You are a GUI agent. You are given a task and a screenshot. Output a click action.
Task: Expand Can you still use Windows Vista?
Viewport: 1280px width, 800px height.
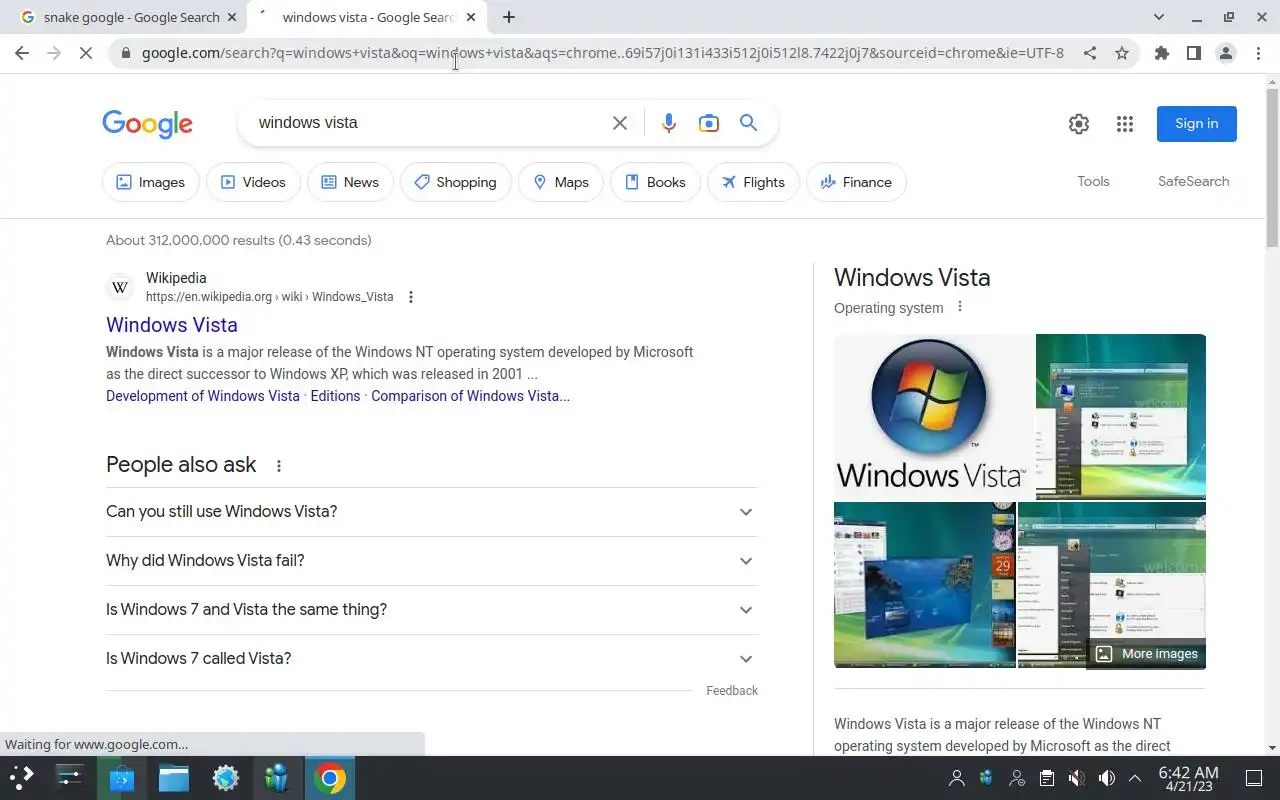tap(432, 512)
